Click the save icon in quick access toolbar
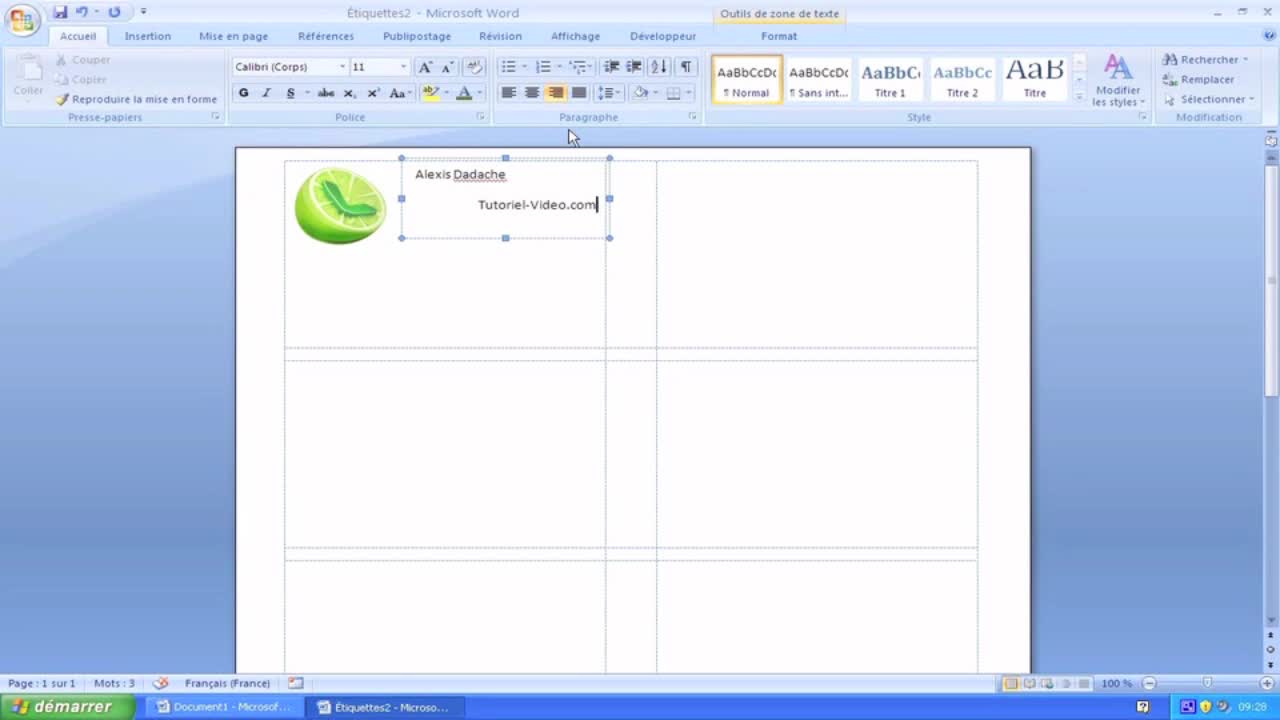 pyautogui.click(x=60, y=12)
